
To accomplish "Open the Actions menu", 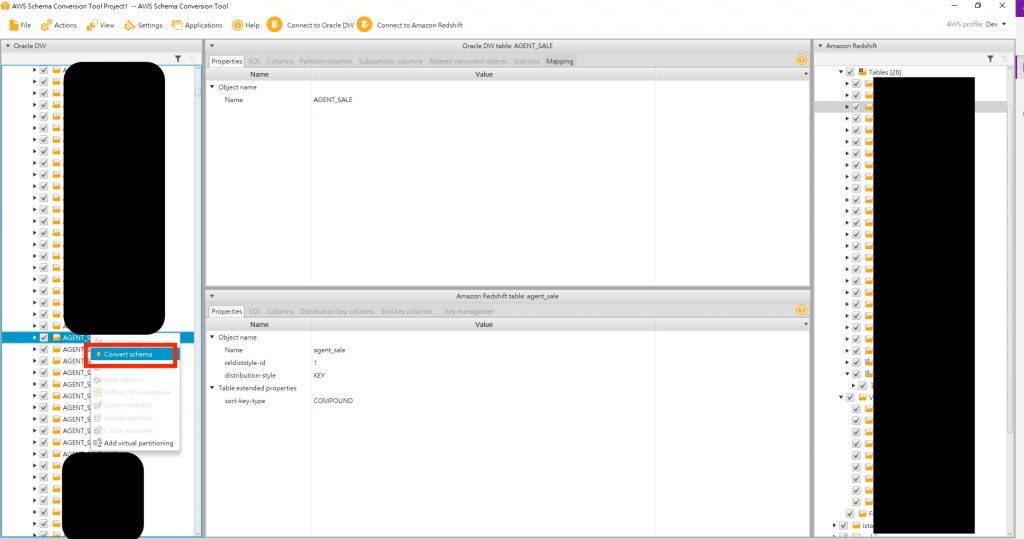I will coord(59,25).
